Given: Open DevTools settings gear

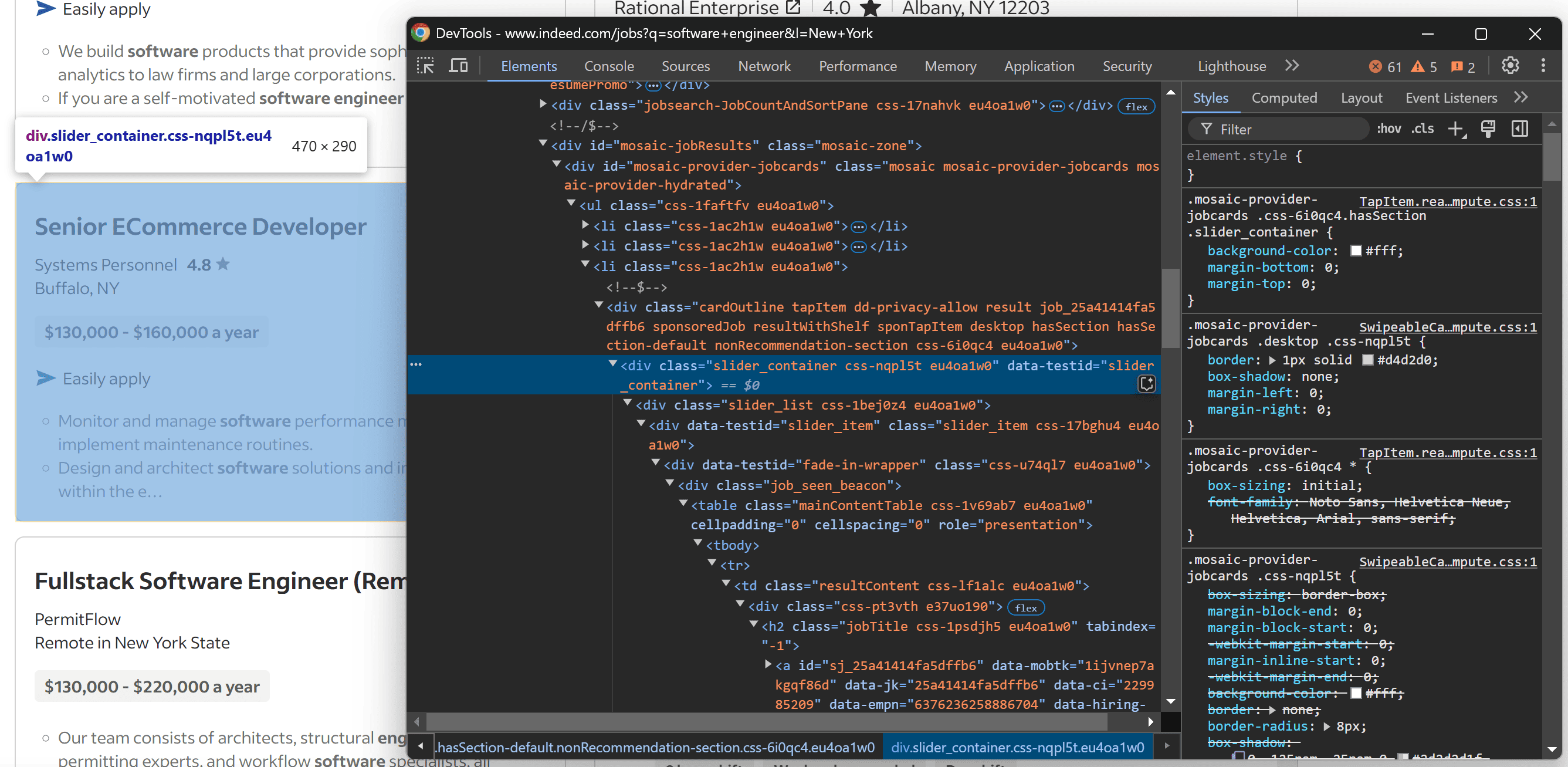Looking at the screenshot, I should (1509, 66).
